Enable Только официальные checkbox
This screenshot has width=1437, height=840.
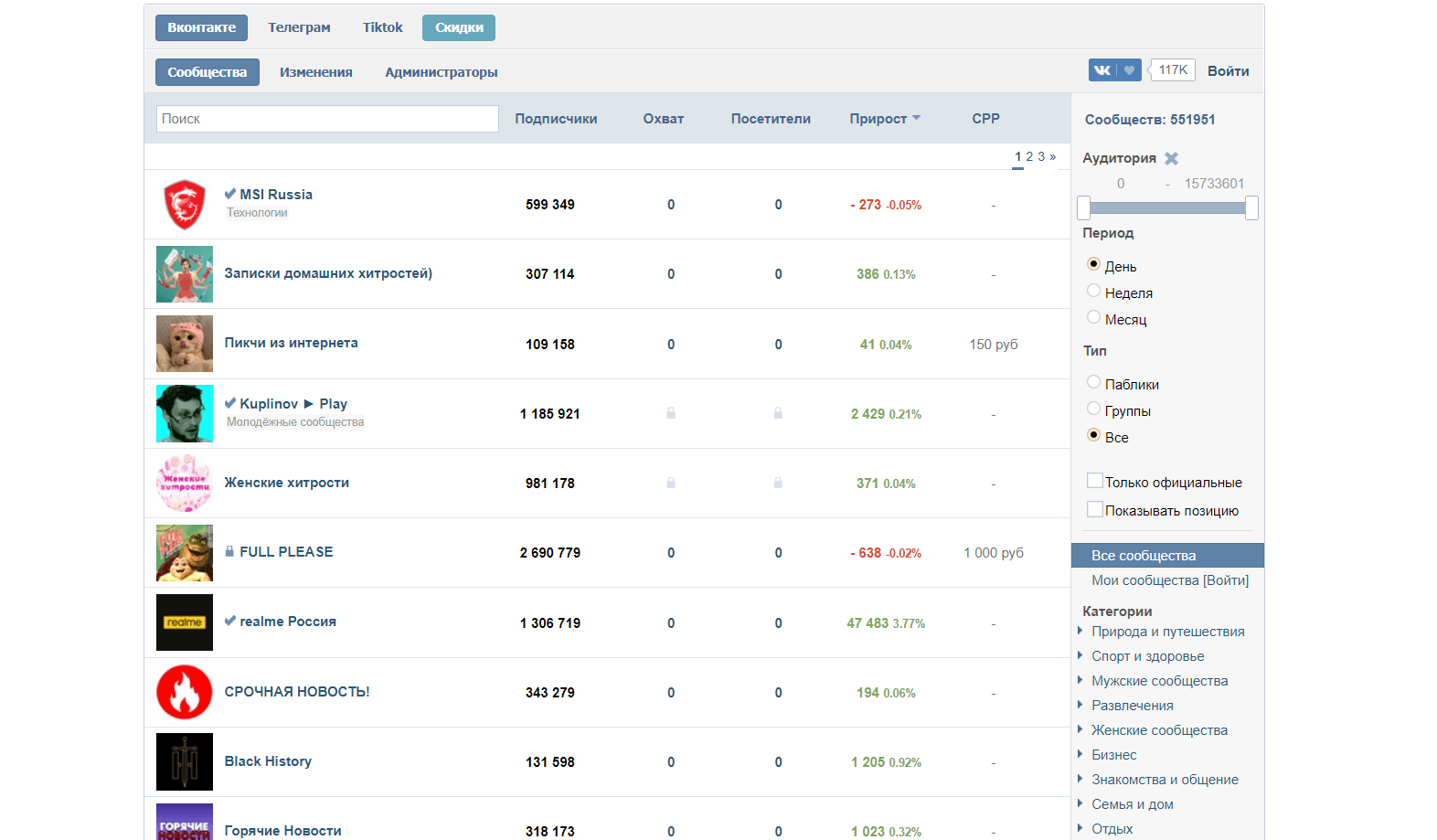[x=1094, y=481]
